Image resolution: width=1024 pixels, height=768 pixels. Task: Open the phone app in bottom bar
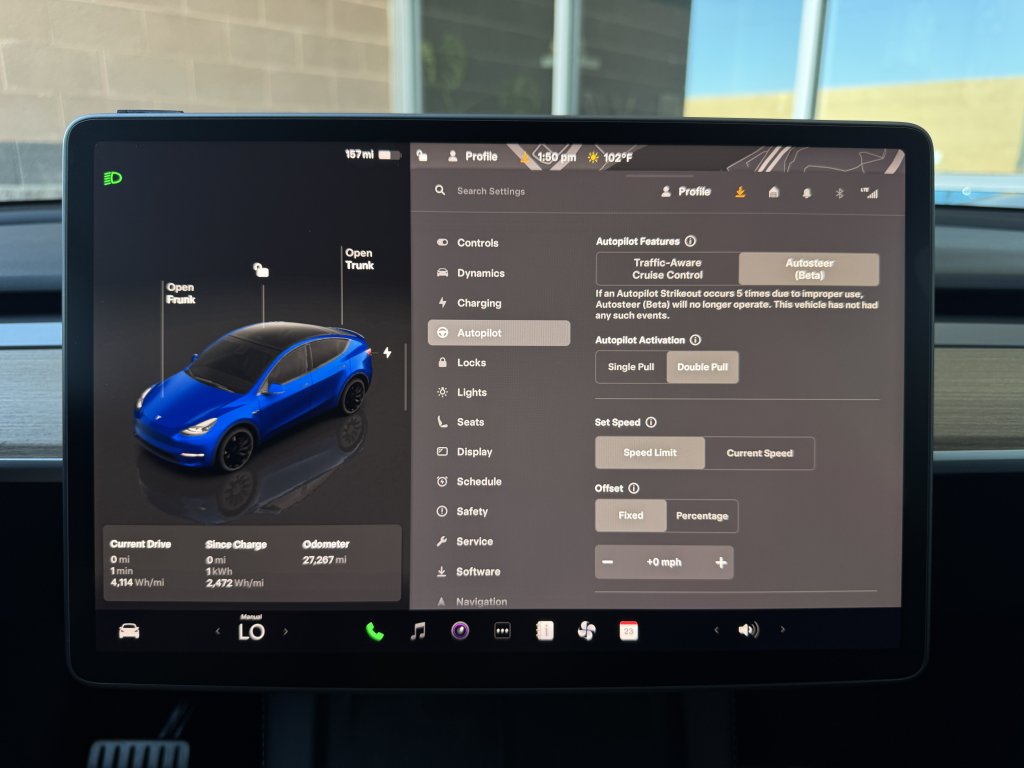(x=375, y=631)
